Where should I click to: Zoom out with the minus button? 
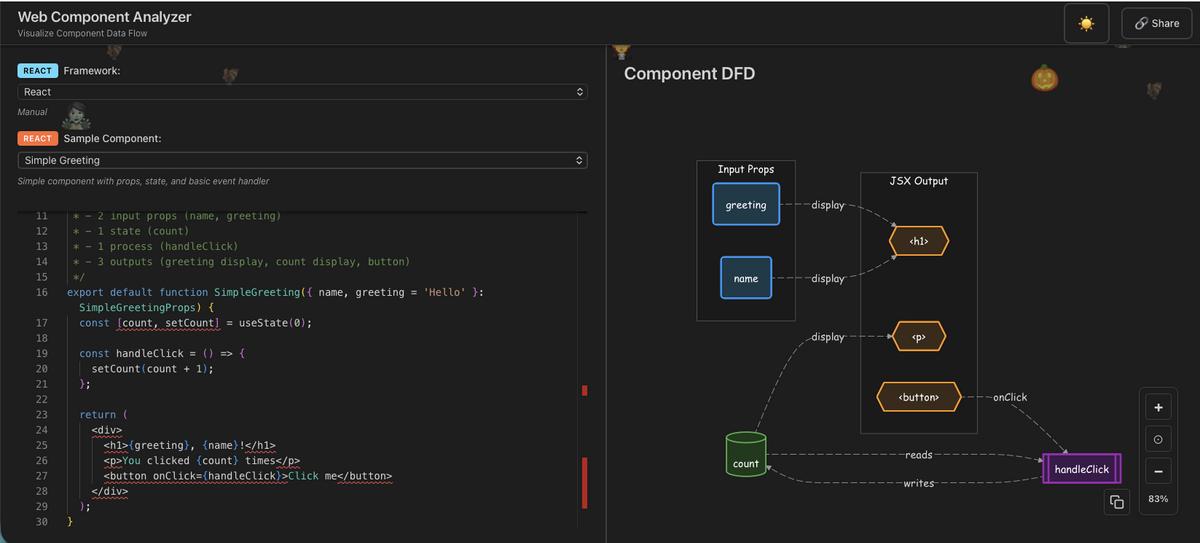(x=1158, y=471)
